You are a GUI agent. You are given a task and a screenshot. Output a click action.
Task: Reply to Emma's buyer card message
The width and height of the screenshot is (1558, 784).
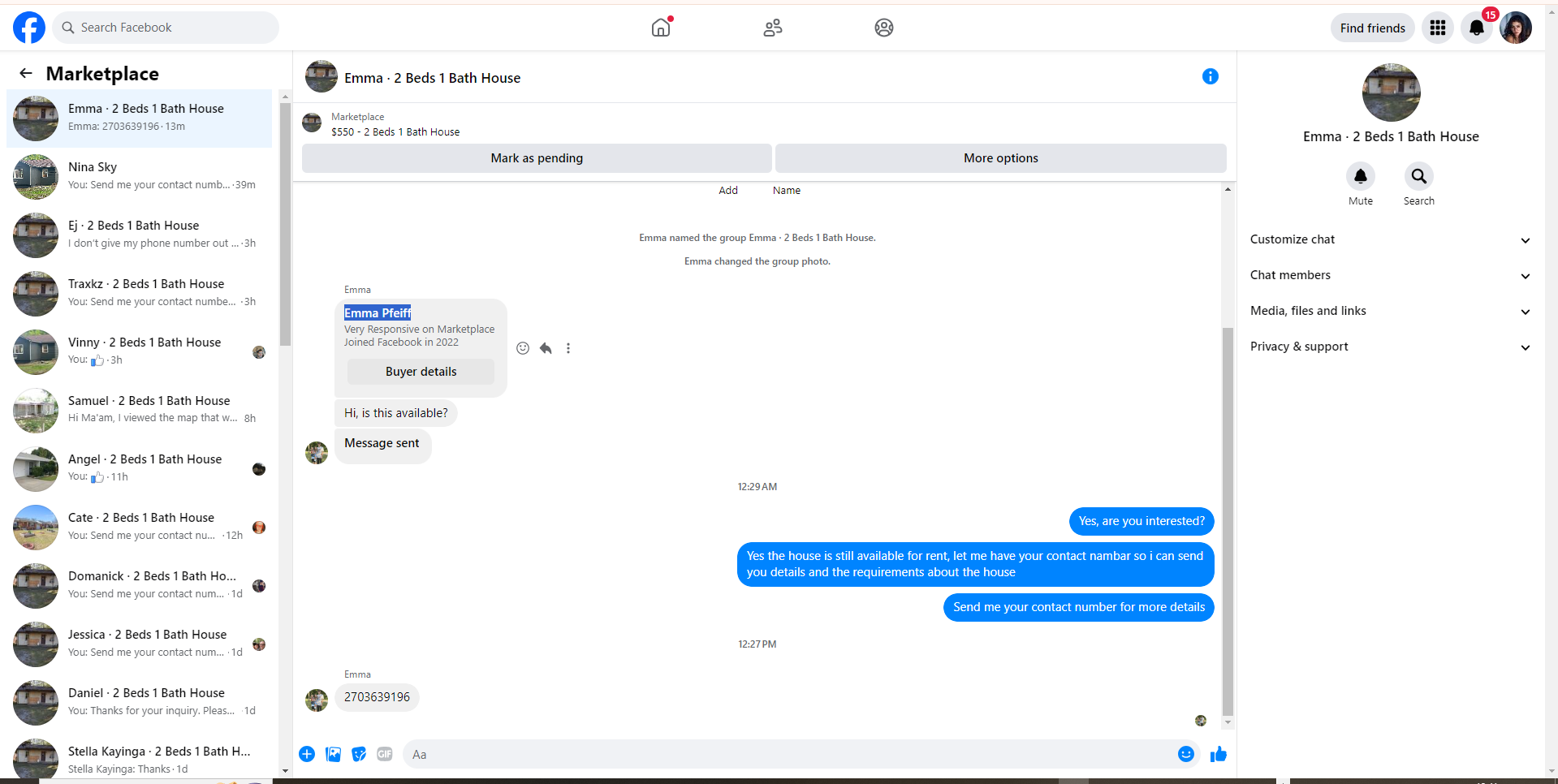tap(546, 348)
